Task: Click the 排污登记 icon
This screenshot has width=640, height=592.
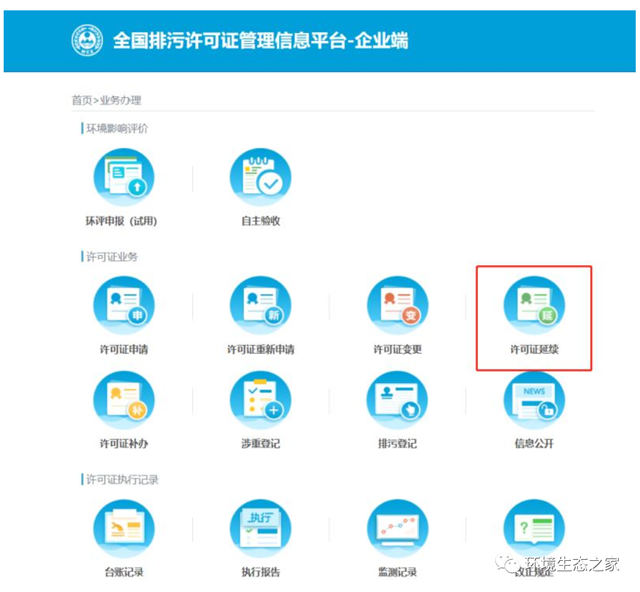Action: [398, 401]
